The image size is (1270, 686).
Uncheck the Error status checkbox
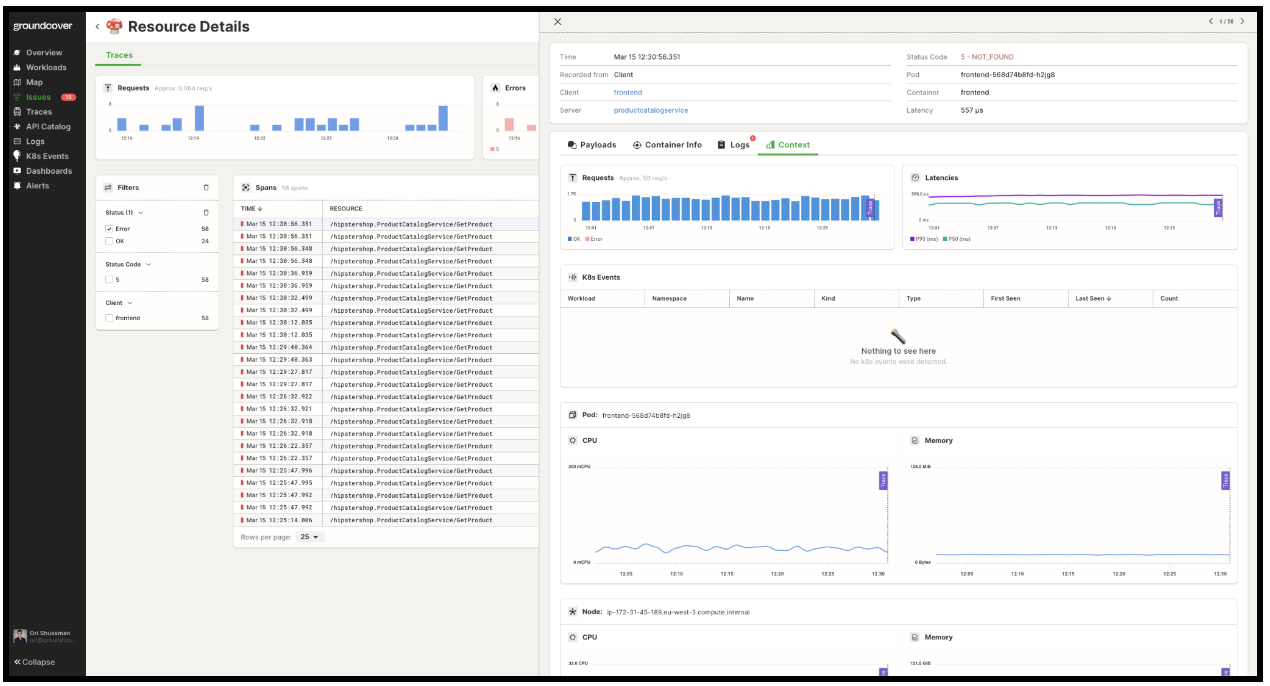click(109, 229)
